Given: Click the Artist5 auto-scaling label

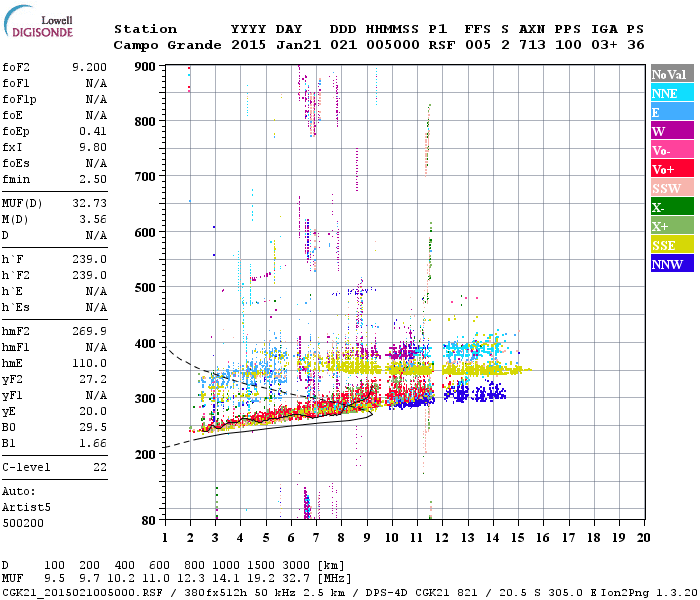Looking at the screenshot, I should [x=26, y=508].
